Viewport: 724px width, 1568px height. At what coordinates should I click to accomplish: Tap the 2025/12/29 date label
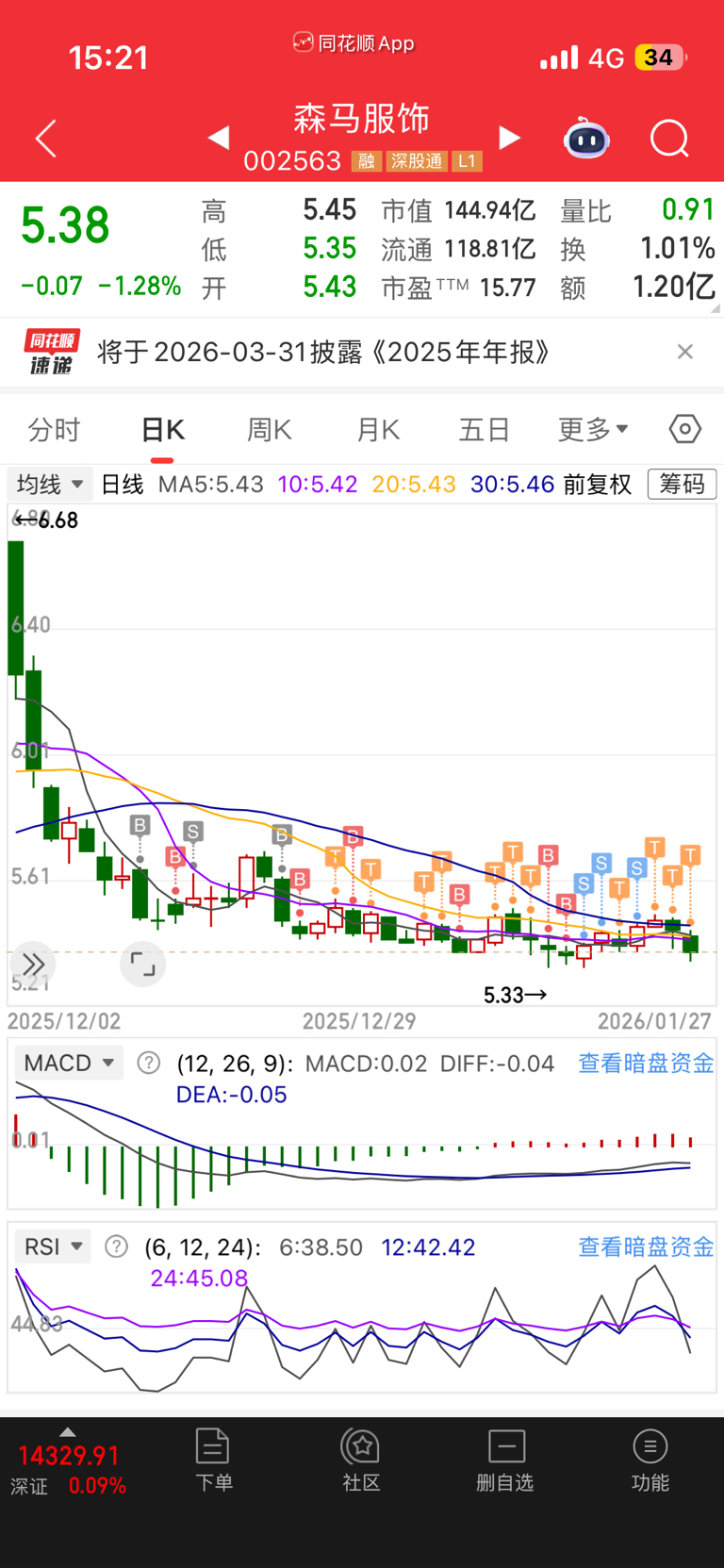(x=359, y=1021)
